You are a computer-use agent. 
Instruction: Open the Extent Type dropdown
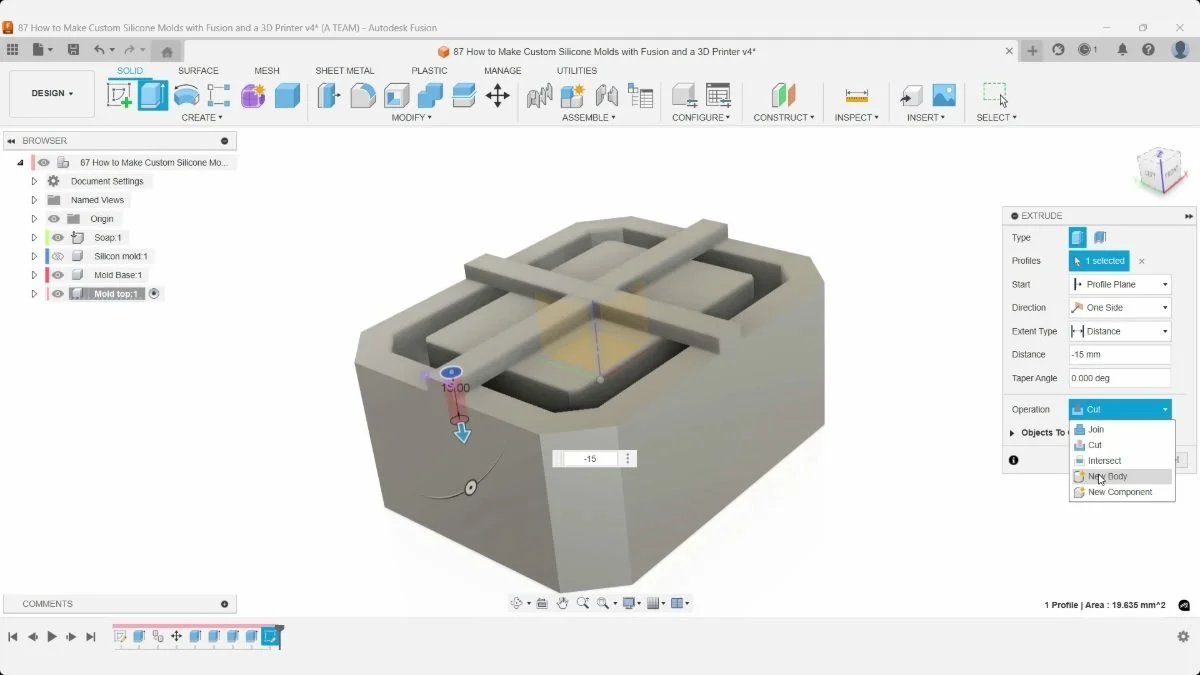(1120, 331)
